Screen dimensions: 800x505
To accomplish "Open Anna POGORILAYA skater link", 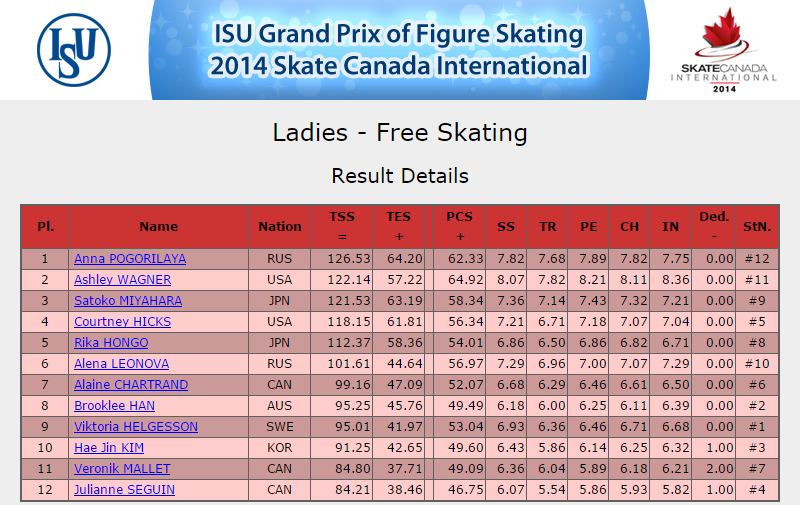I will [130, 259].
